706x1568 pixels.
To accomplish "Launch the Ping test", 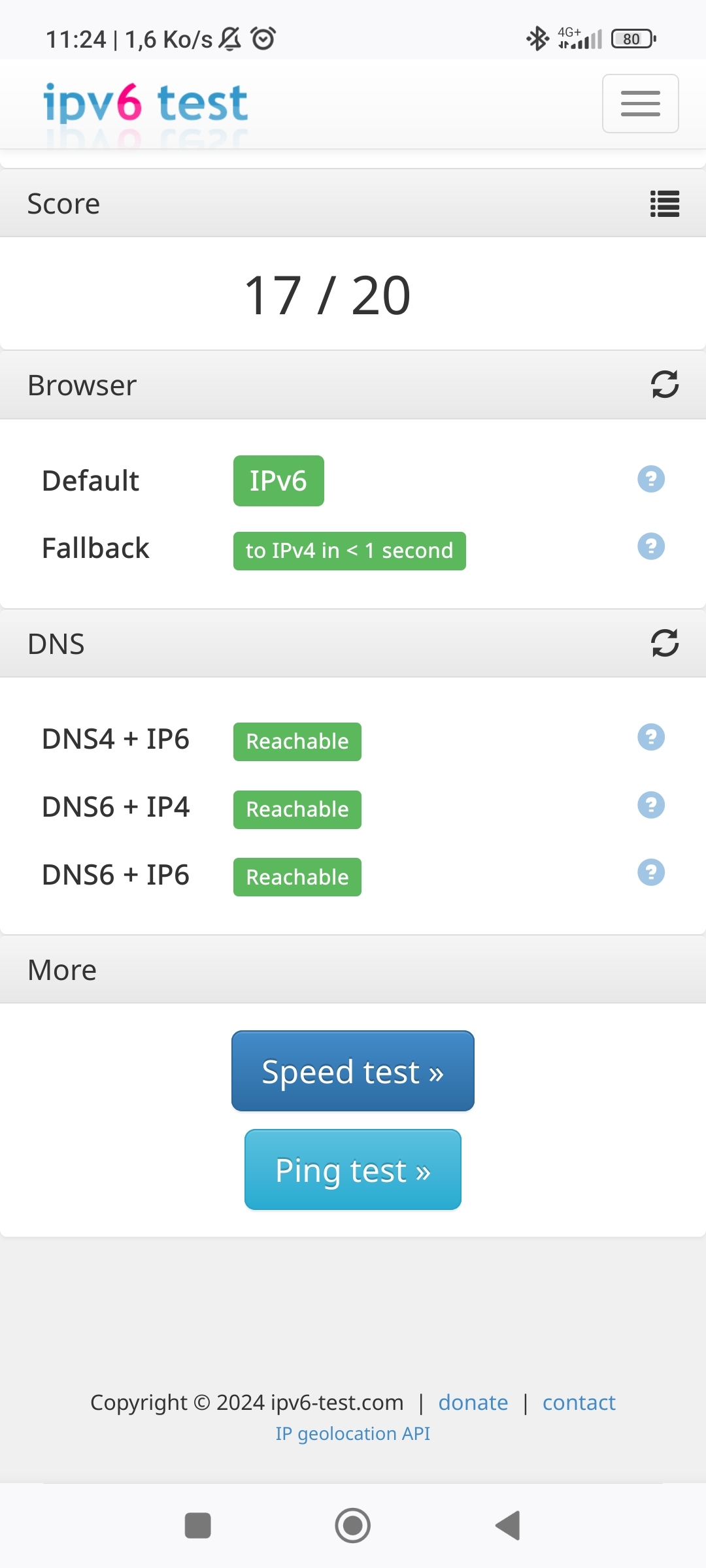I will (352, 1169).
